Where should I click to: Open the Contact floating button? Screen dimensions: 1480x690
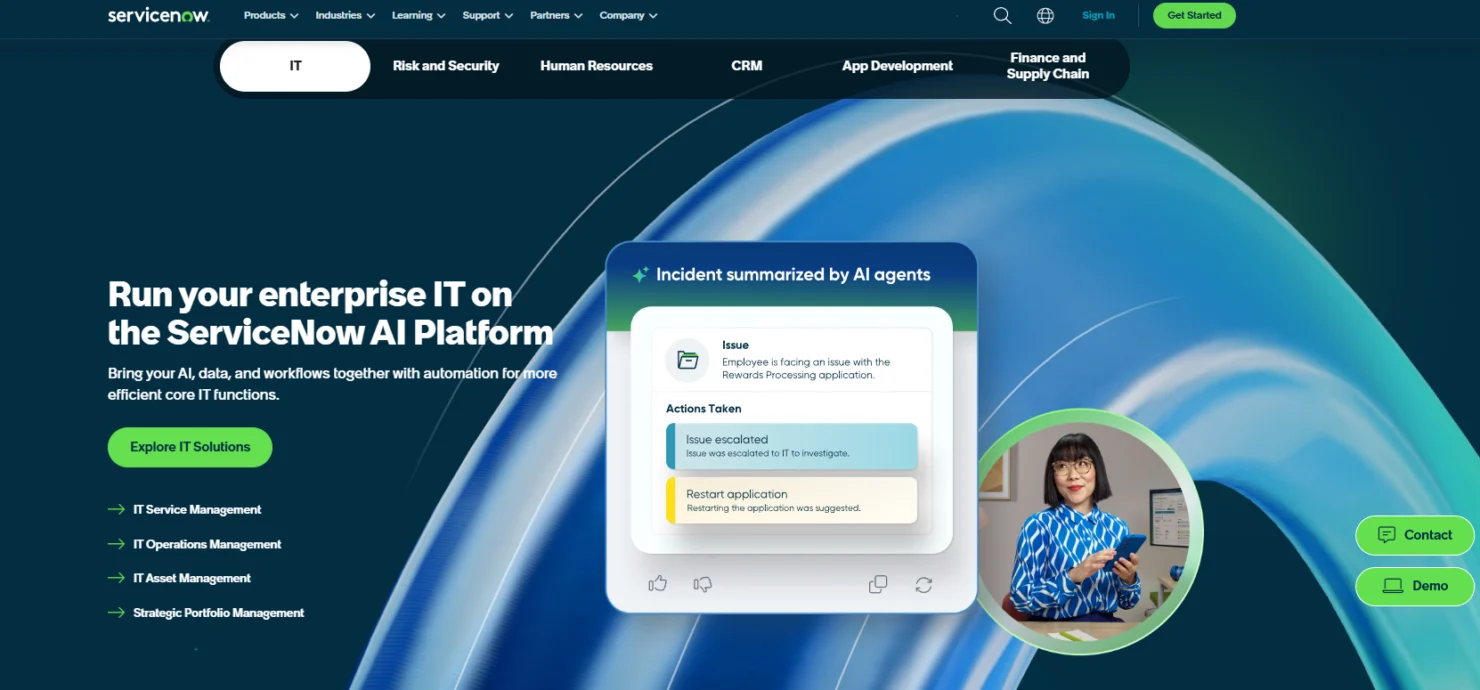1414,535
